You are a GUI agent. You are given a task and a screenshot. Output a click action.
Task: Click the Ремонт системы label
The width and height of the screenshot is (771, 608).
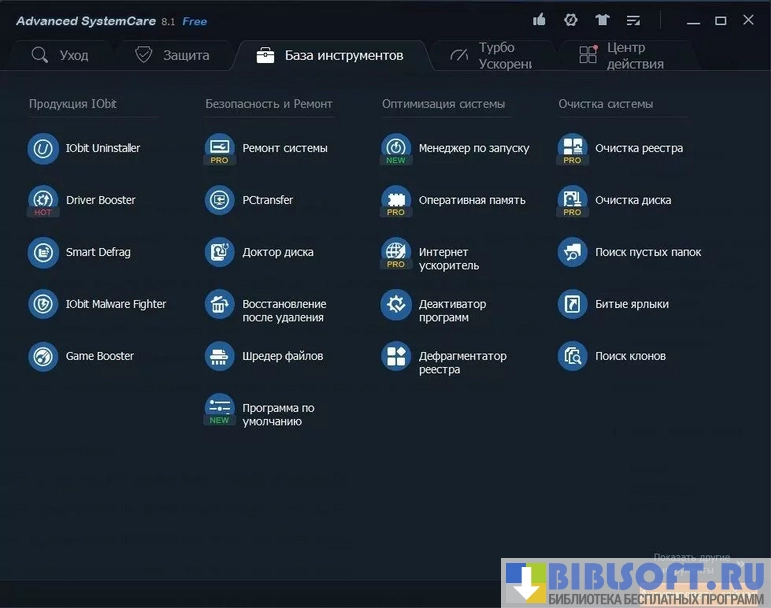point(284,148)
